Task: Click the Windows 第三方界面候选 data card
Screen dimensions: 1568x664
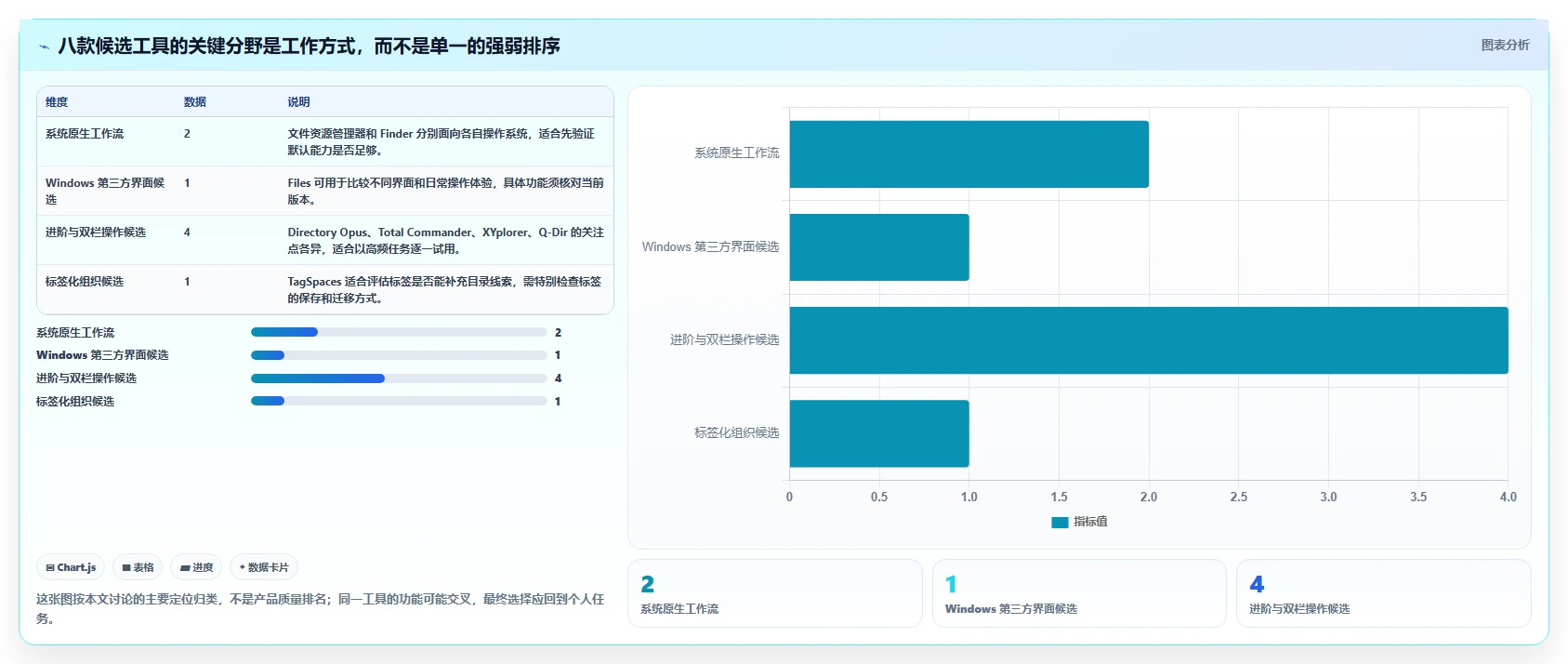Action: point(1079,593)
